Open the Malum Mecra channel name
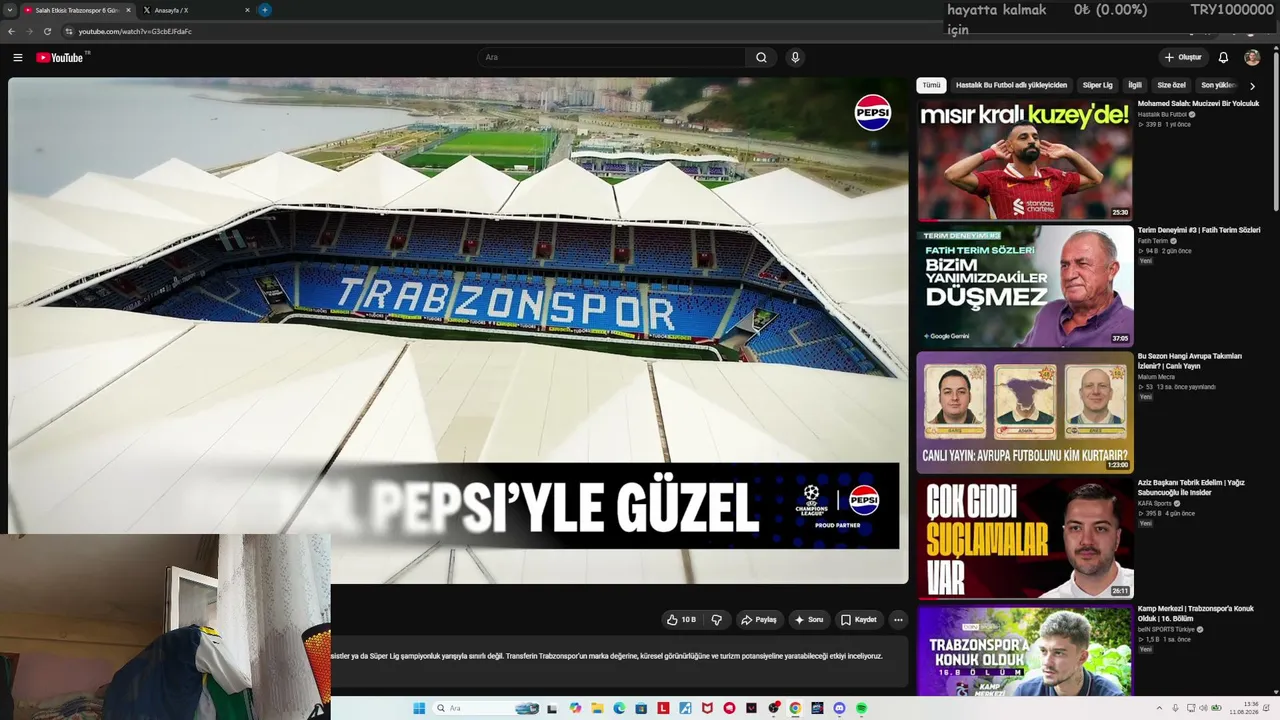This screenshot has width=1280, height=720. coord(1156,377)
